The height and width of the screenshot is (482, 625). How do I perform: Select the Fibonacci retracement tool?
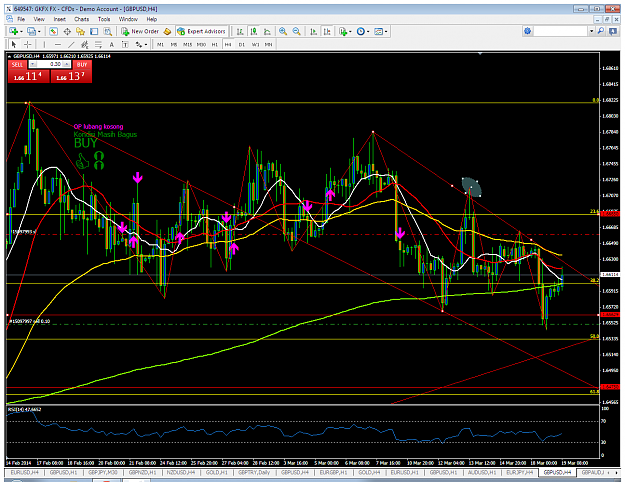tap(98, 45)
